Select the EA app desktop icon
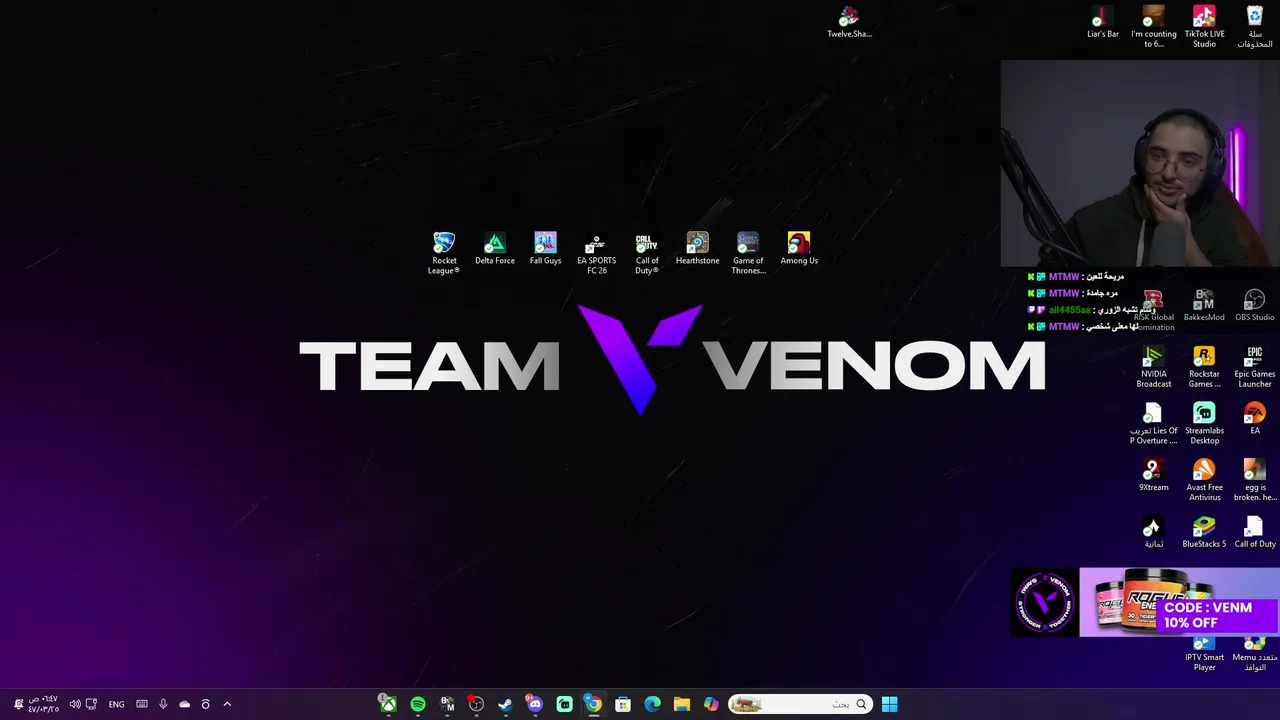 [1254, 419]
